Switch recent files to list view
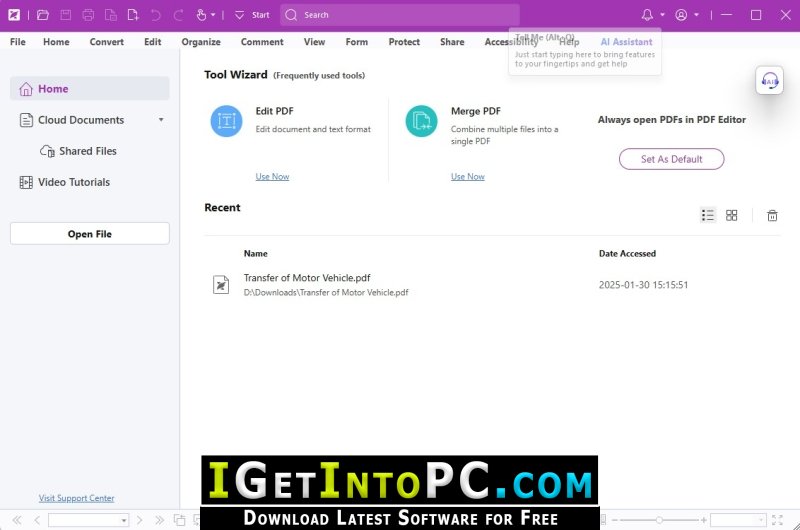This screenshot has width=800, height=530. 708,215
